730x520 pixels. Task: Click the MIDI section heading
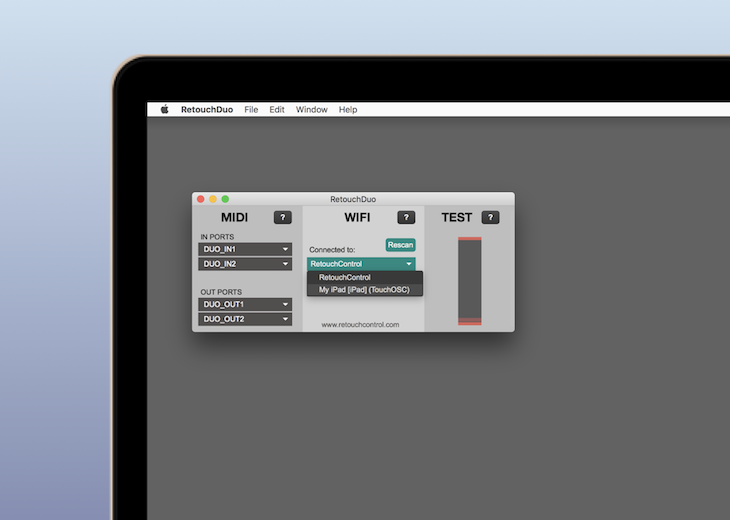234,217
